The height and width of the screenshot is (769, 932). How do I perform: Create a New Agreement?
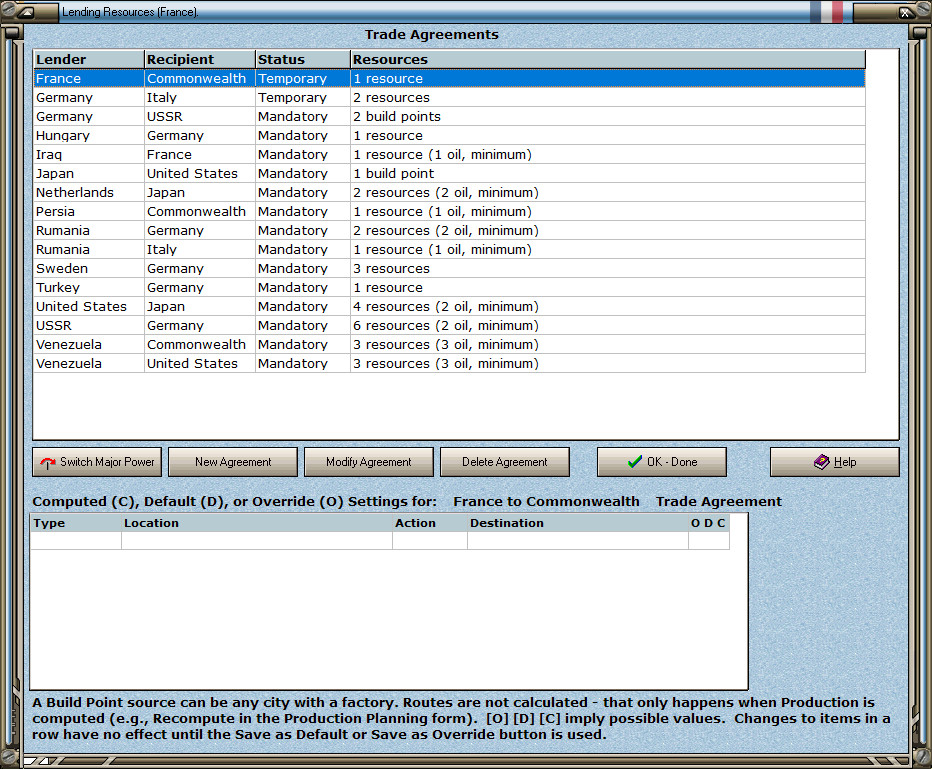[233, 462]
